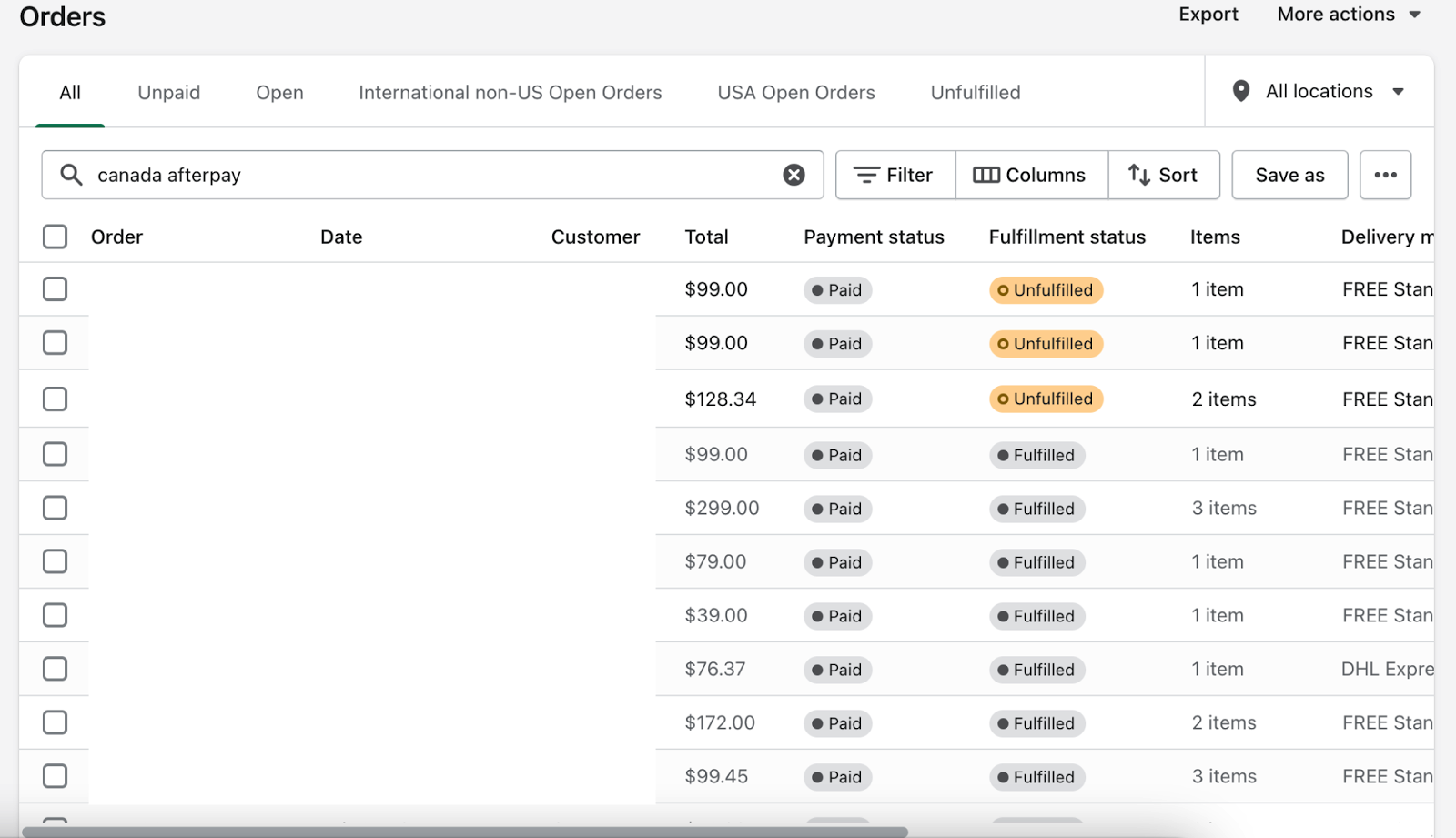Screen dimensions: 1456x838
Task: Open International non-US Open Orders tab
Action: tap(511, 93)
